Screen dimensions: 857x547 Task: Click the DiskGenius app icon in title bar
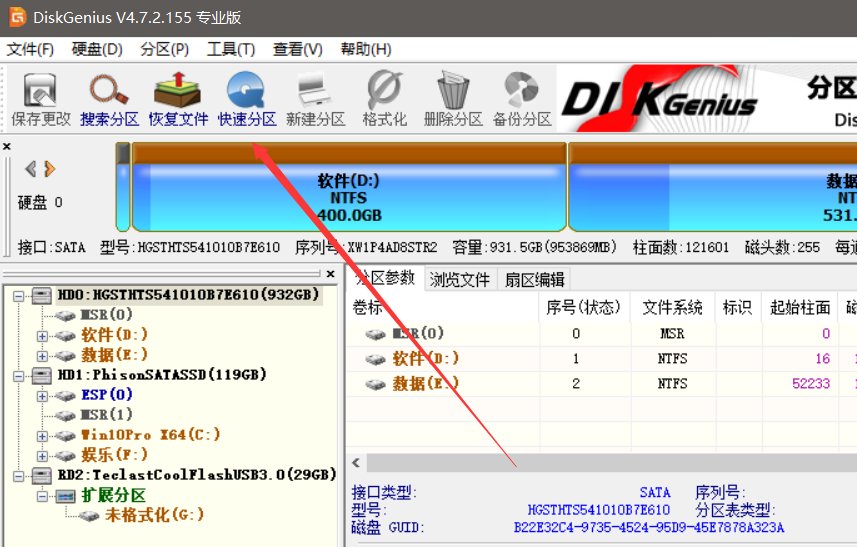18,17
